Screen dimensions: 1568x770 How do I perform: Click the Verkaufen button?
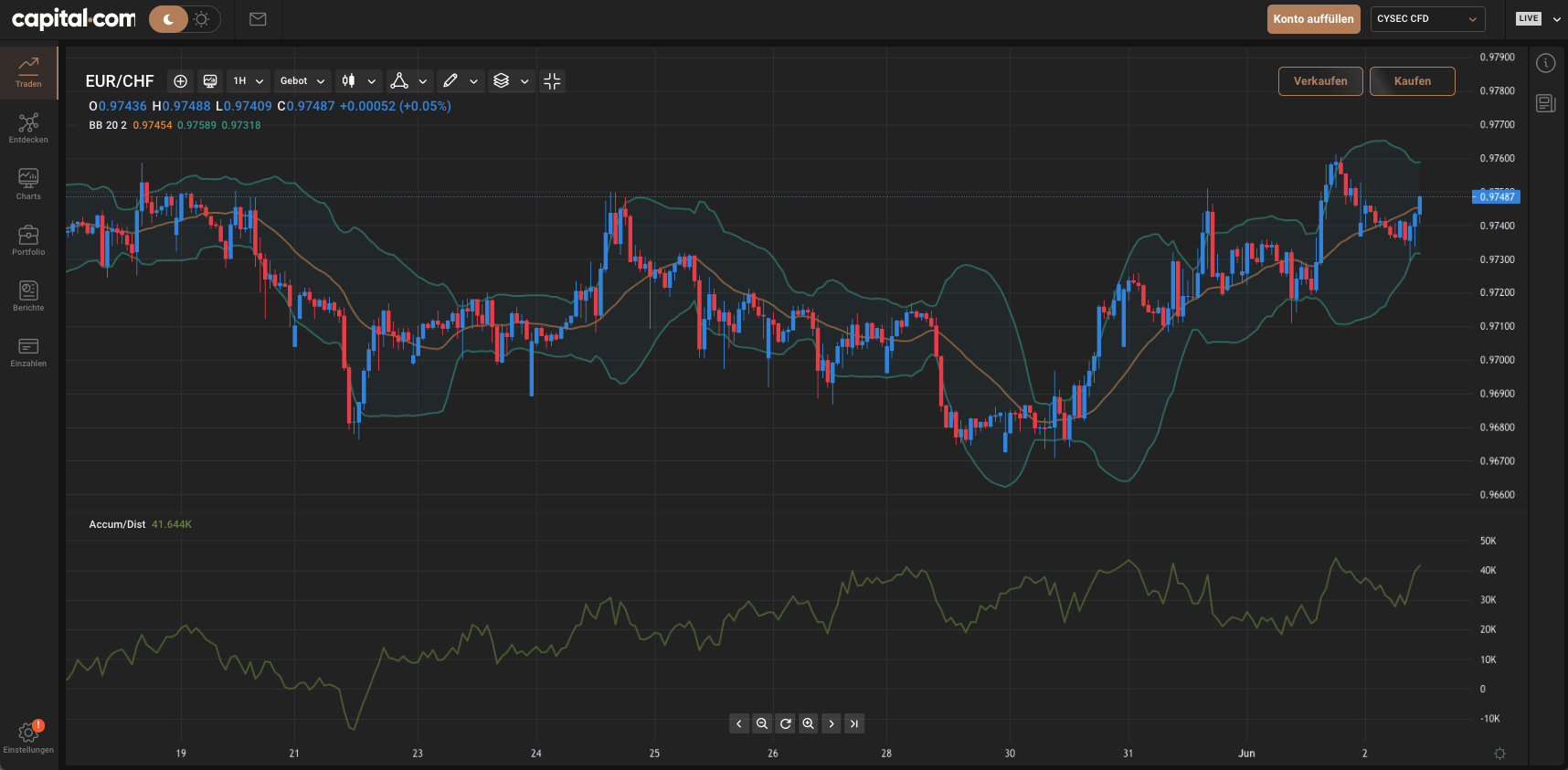click(x=1320, y=81)
